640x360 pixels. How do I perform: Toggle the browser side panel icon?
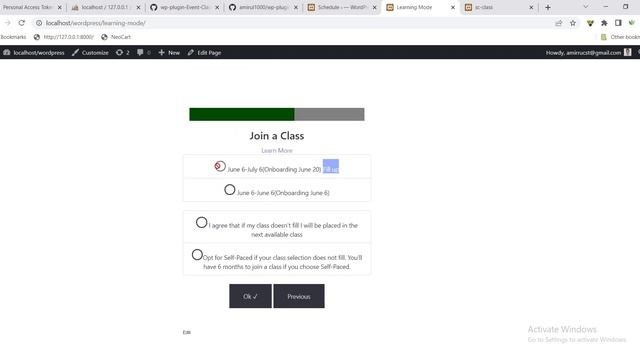(x=618, y=23)
